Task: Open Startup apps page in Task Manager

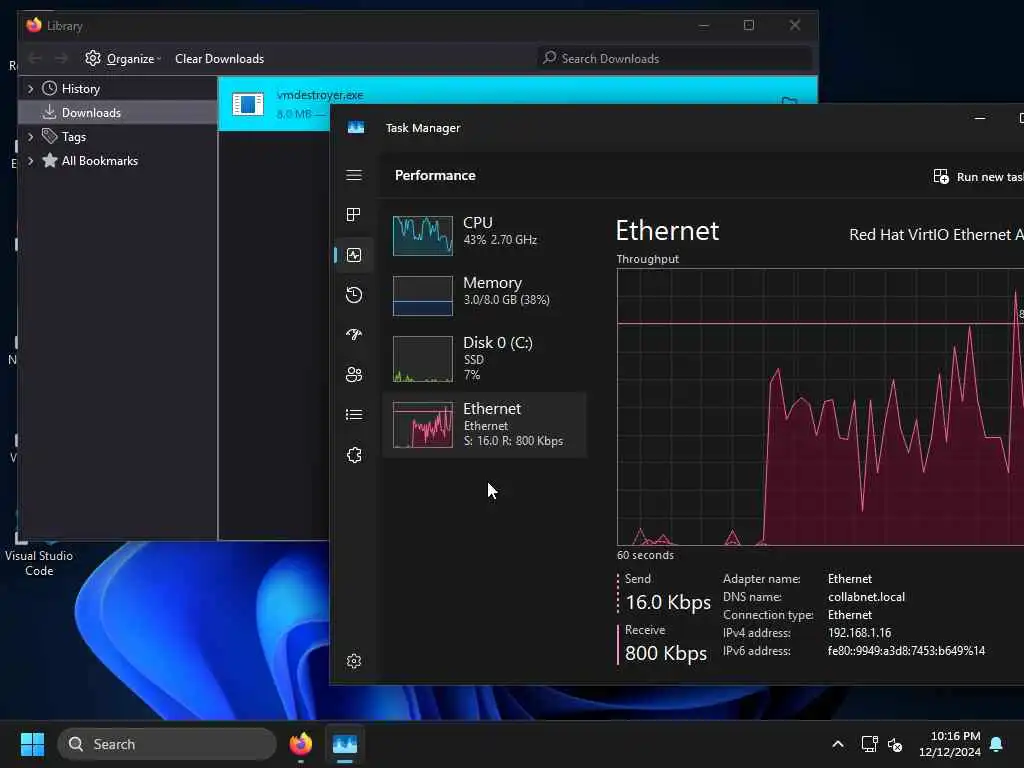Action: (x=354, y=334)
